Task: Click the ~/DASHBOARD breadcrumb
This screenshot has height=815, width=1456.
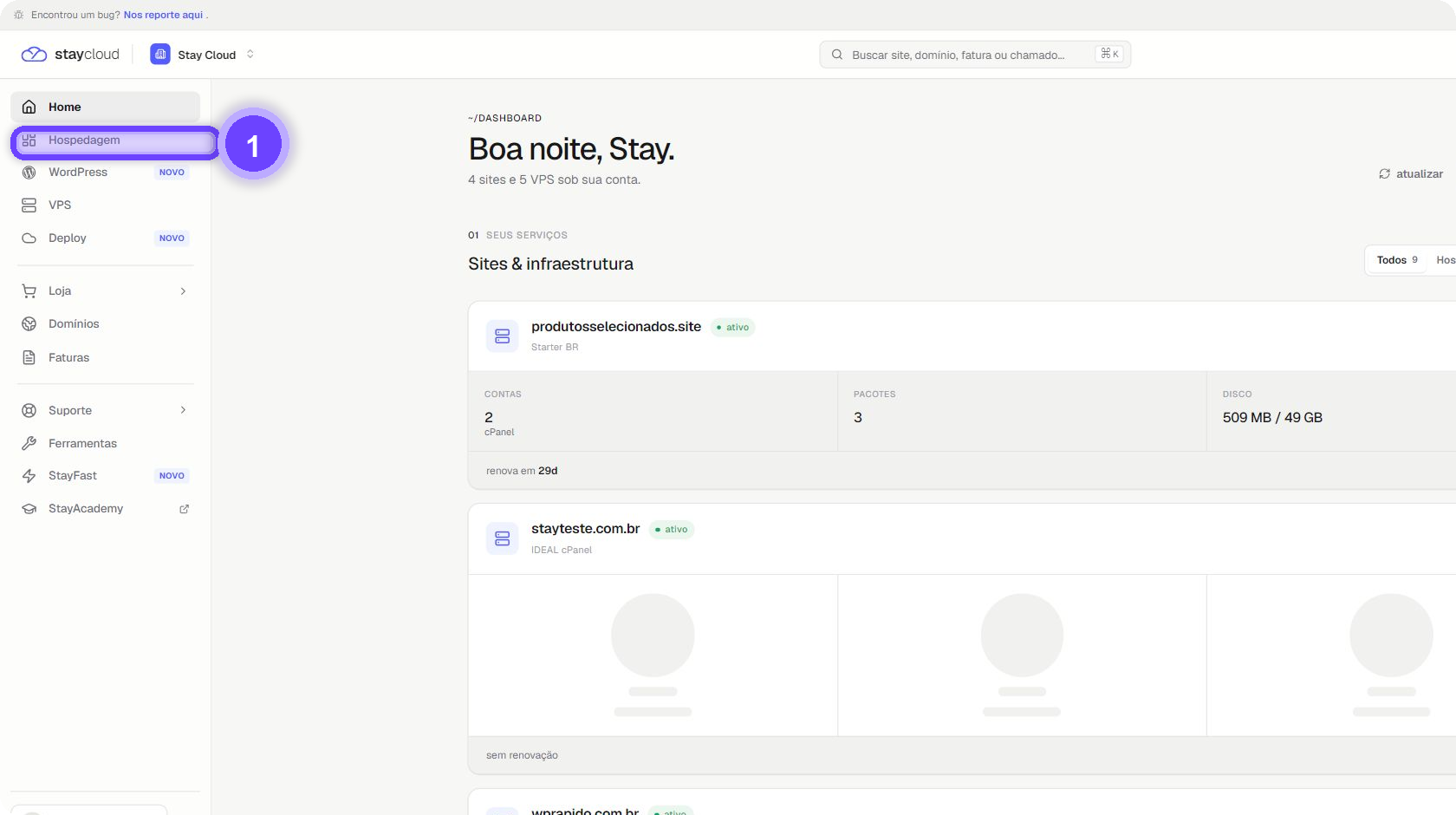Action: [x=504, y=118]
